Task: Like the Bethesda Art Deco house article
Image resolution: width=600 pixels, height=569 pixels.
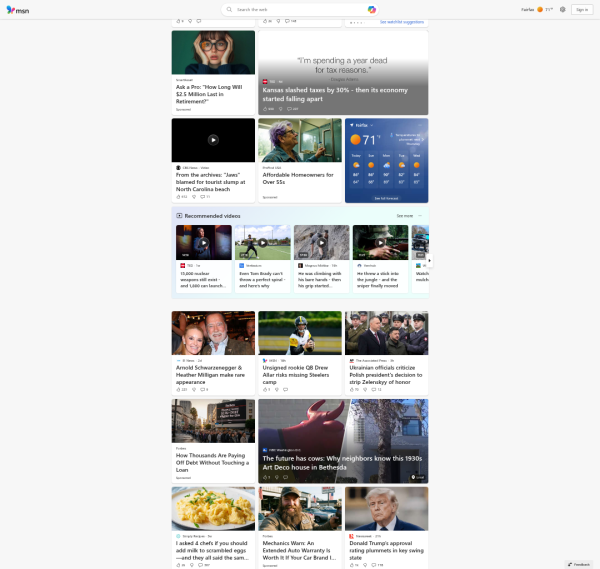Action: [266, 477]
